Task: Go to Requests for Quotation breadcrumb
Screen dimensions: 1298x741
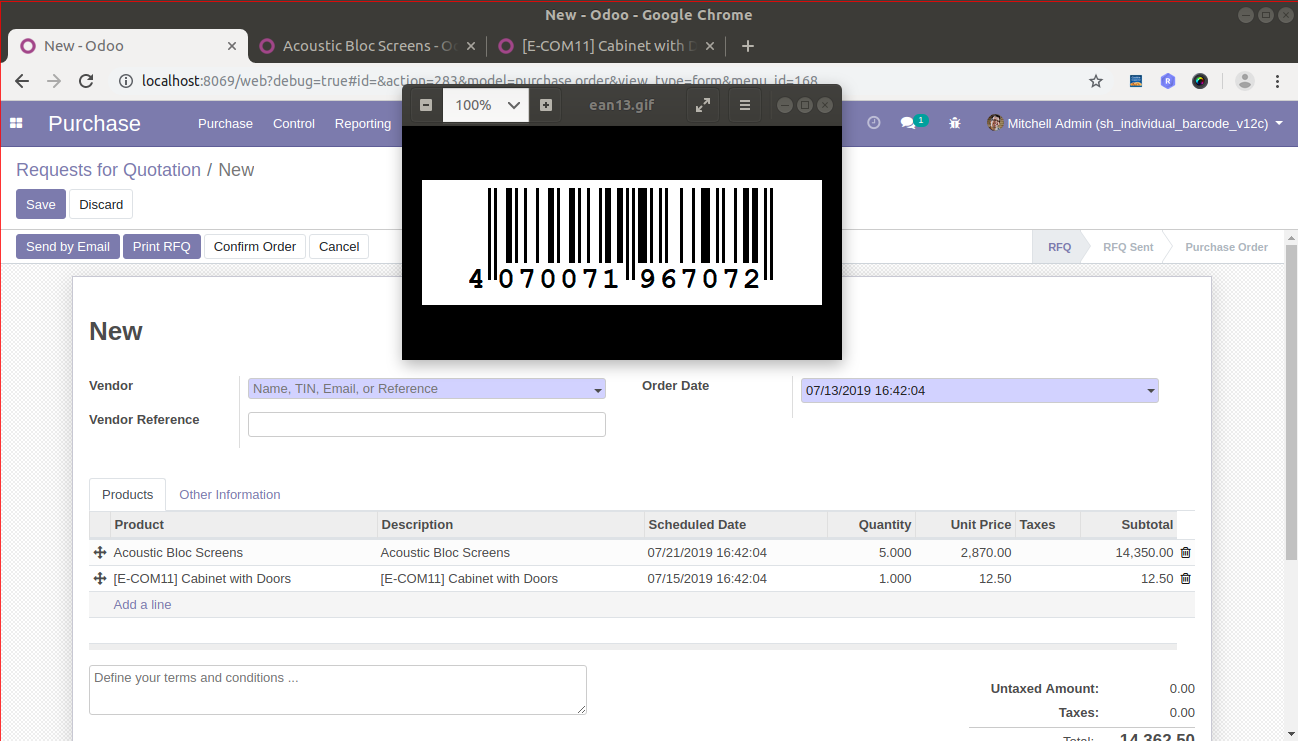Action: pyautogui.click(x=108, y=170)
